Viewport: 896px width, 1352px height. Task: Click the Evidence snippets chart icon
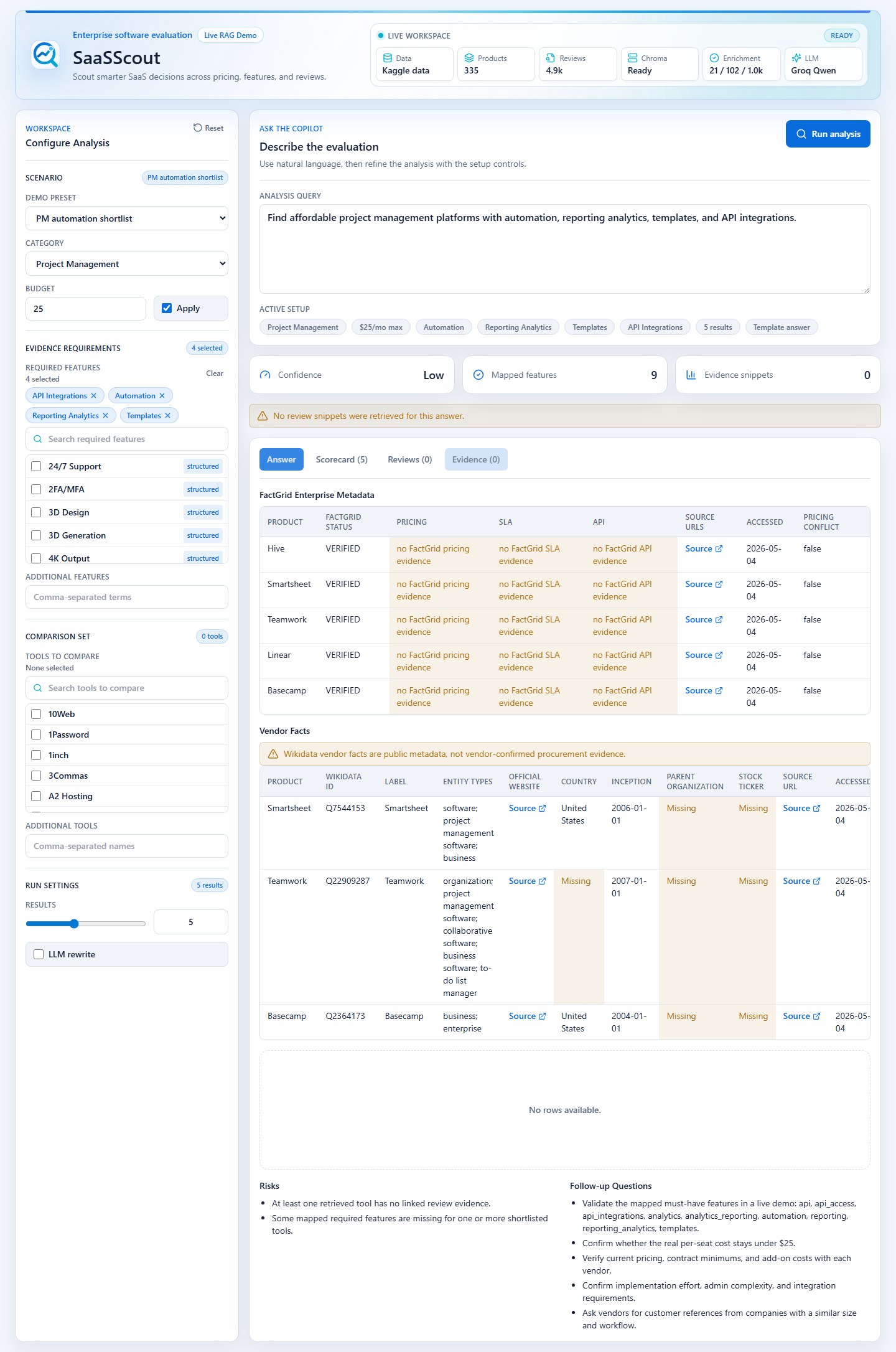click(691, 375)
